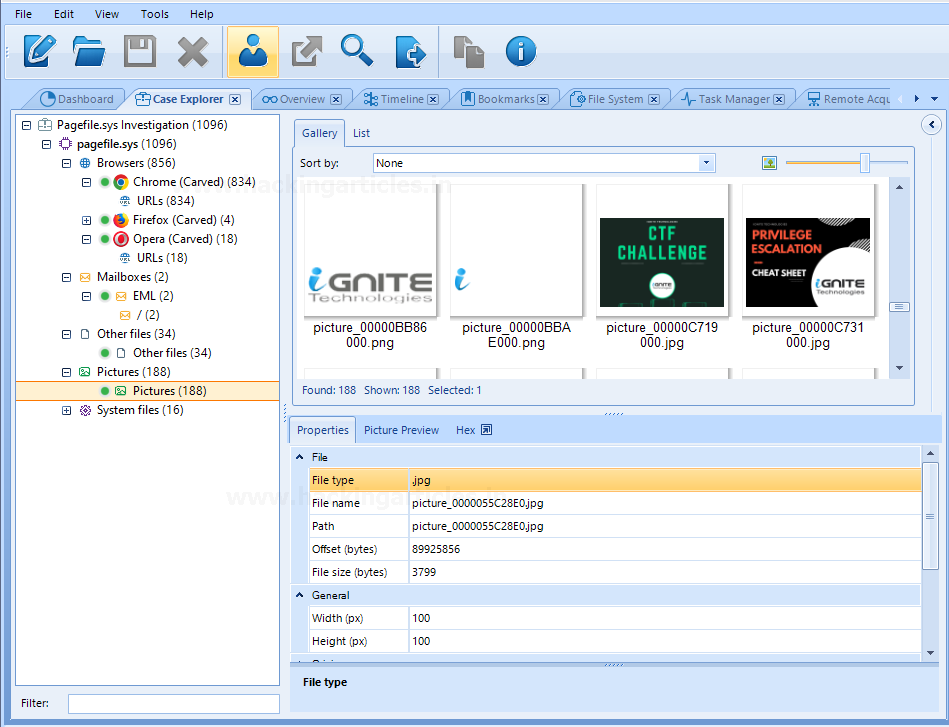949x727 pixels.
Task: Click the floppy disk save icon
Action: (140, 51)
